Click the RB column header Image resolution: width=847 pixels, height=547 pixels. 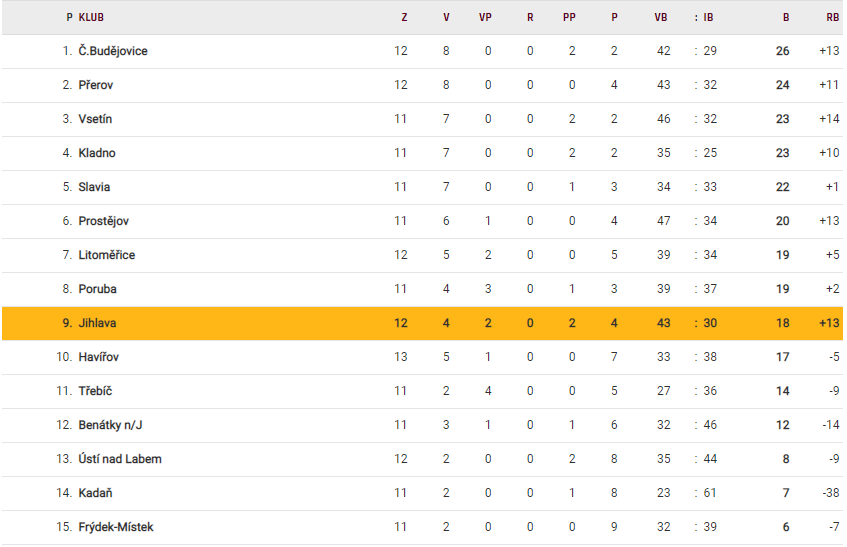832,17
